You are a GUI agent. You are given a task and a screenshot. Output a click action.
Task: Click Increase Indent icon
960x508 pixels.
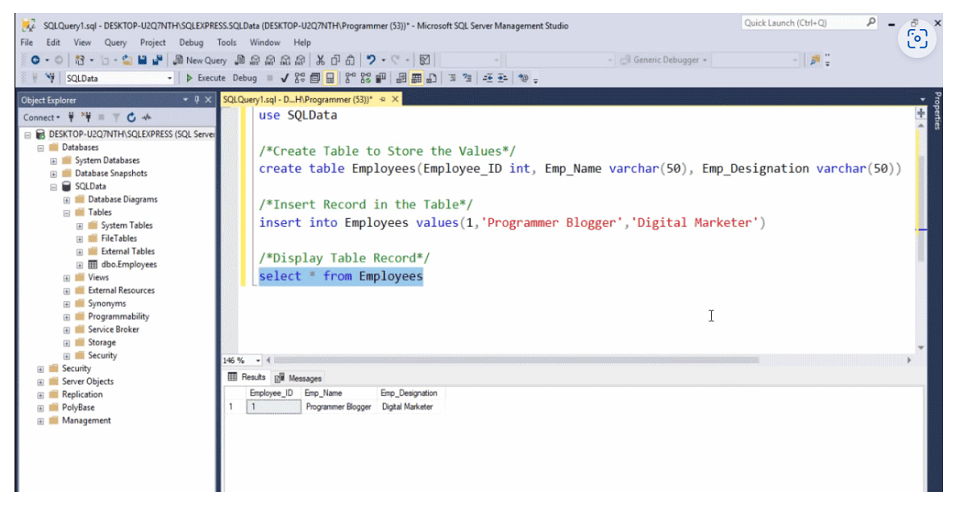click(502, 78)
